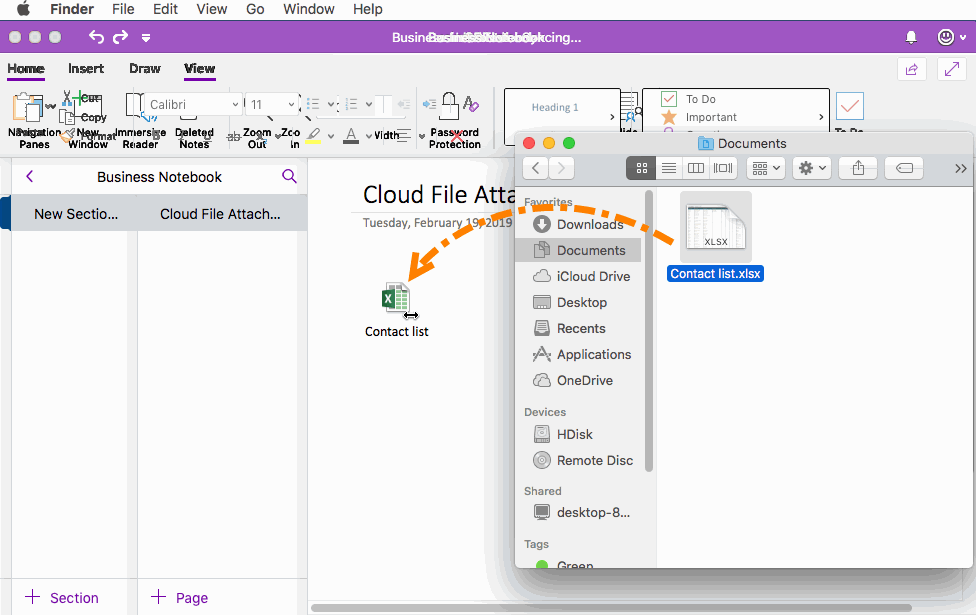Click the Cloud File Atta page title

[439, 194]
